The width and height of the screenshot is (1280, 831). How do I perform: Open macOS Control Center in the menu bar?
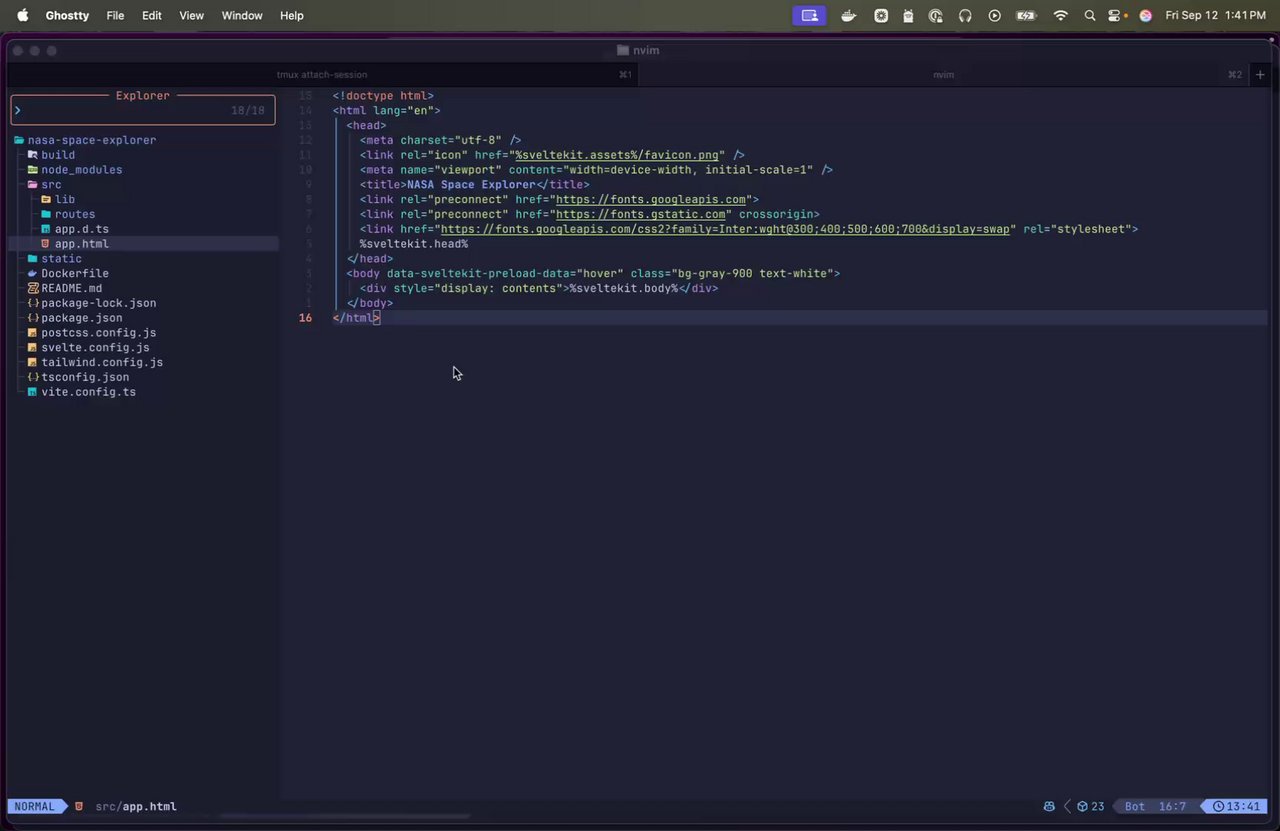(x=1114, y=16)
